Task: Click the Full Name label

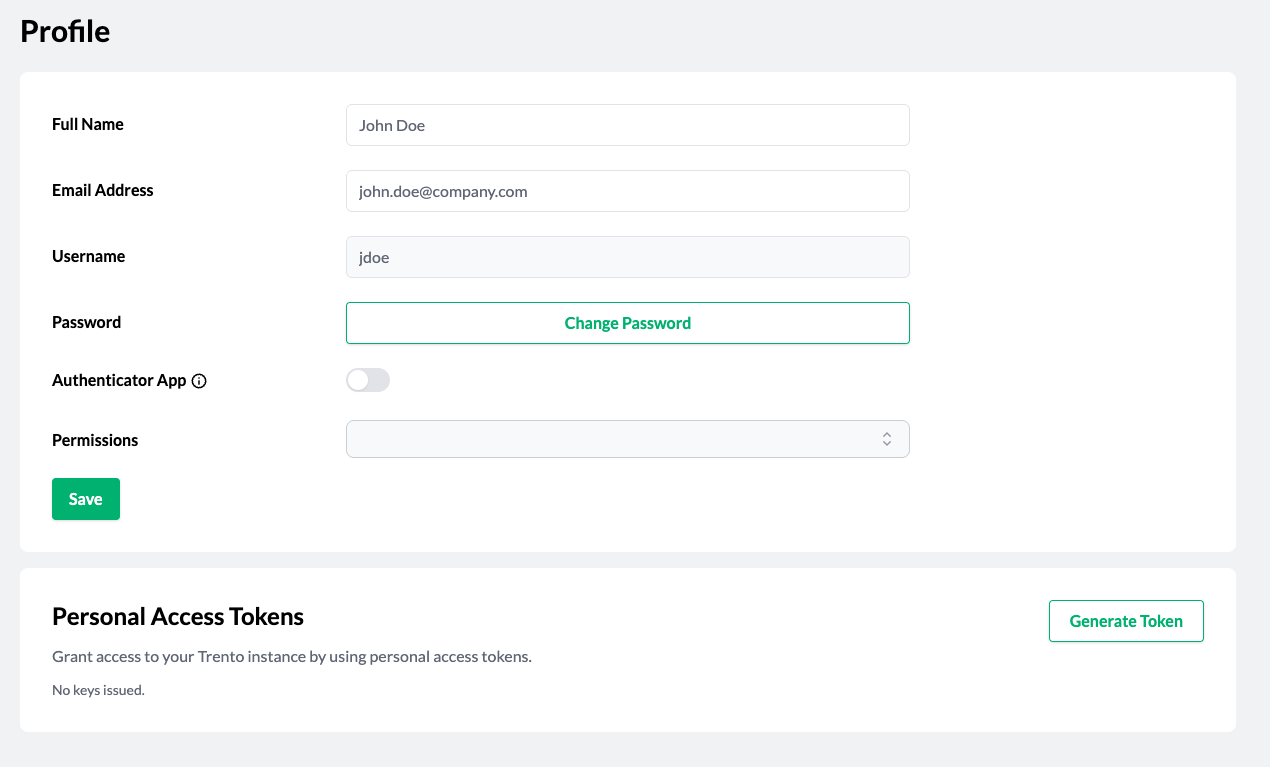Action: coord(88,124)
